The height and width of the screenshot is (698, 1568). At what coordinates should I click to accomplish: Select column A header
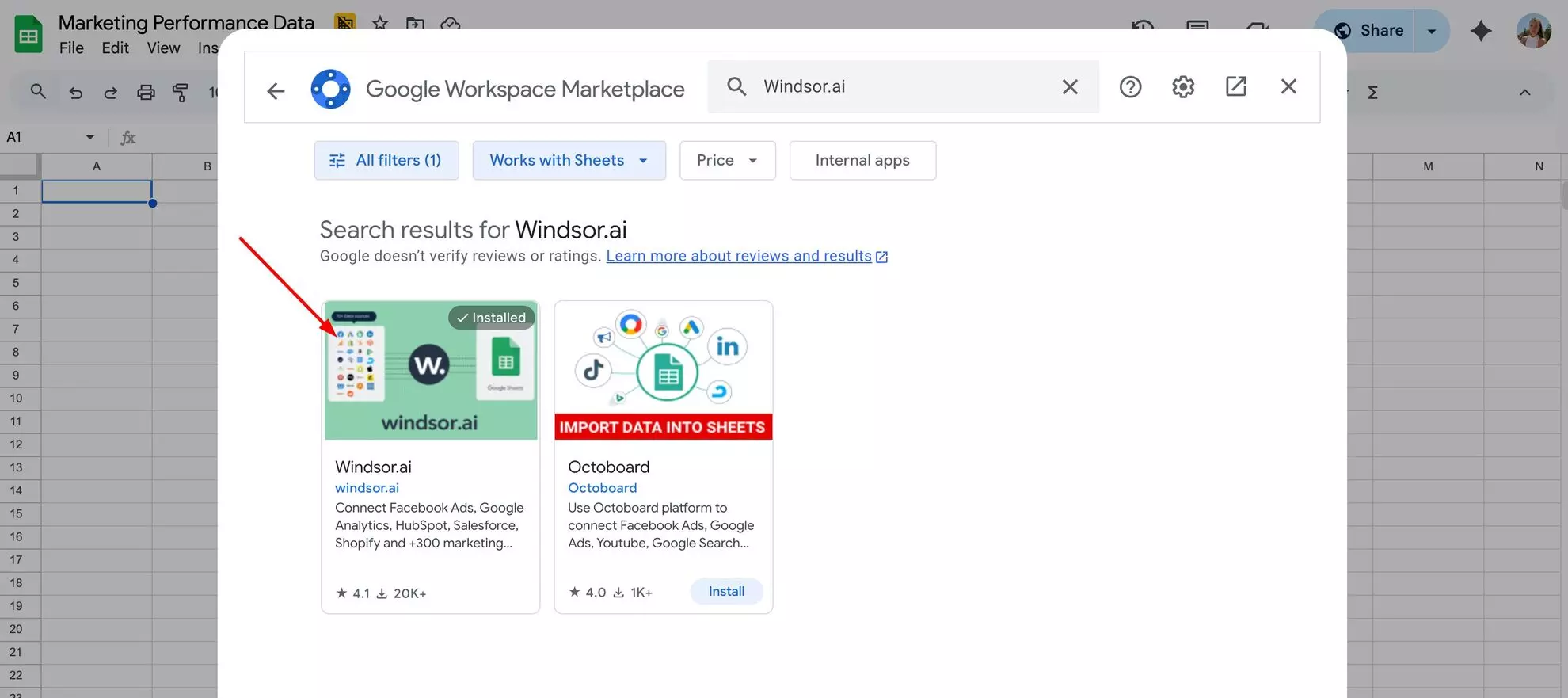(97, 166)
